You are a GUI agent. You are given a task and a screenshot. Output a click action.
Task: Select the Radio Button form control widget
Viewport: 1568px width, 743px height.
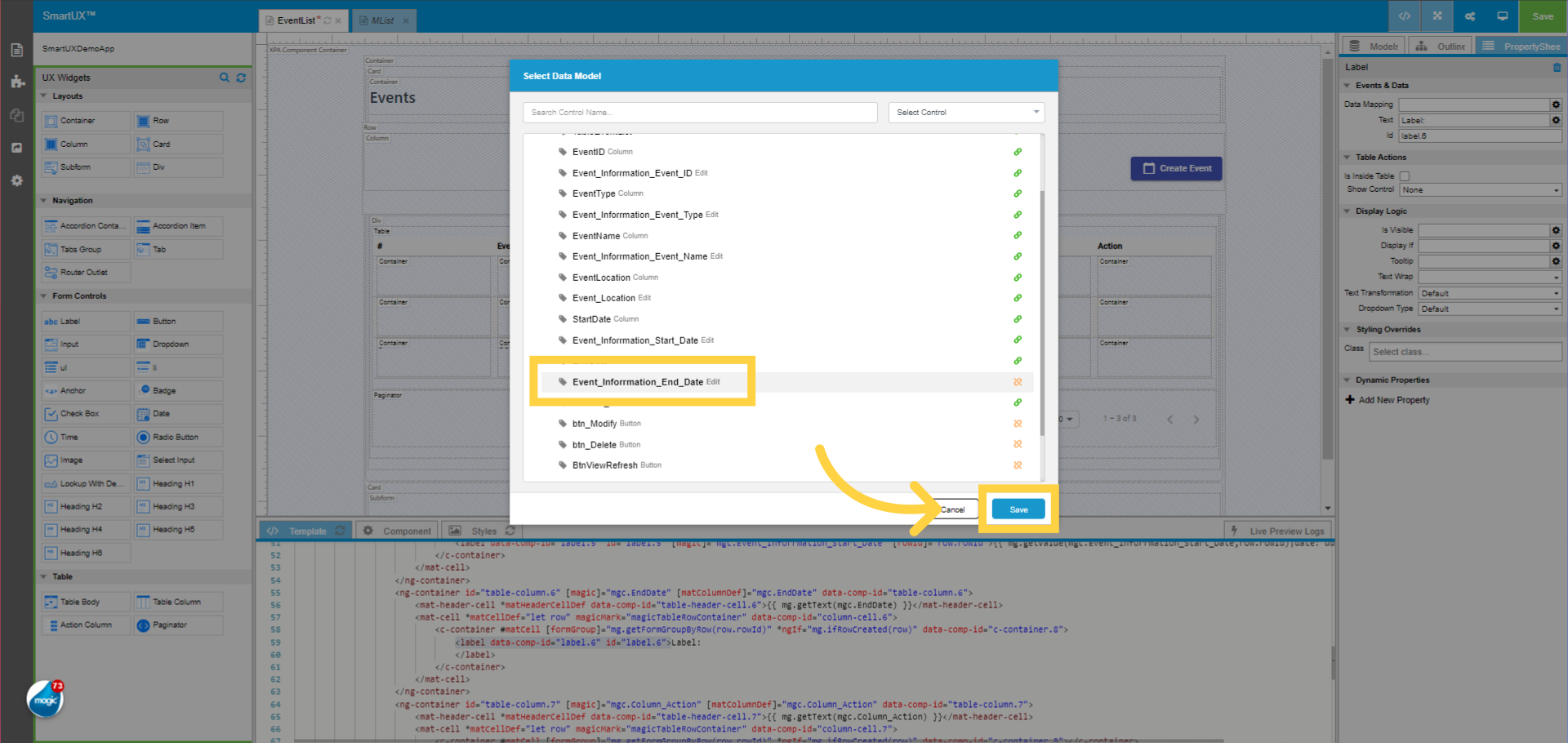click(x=177, y=437)
